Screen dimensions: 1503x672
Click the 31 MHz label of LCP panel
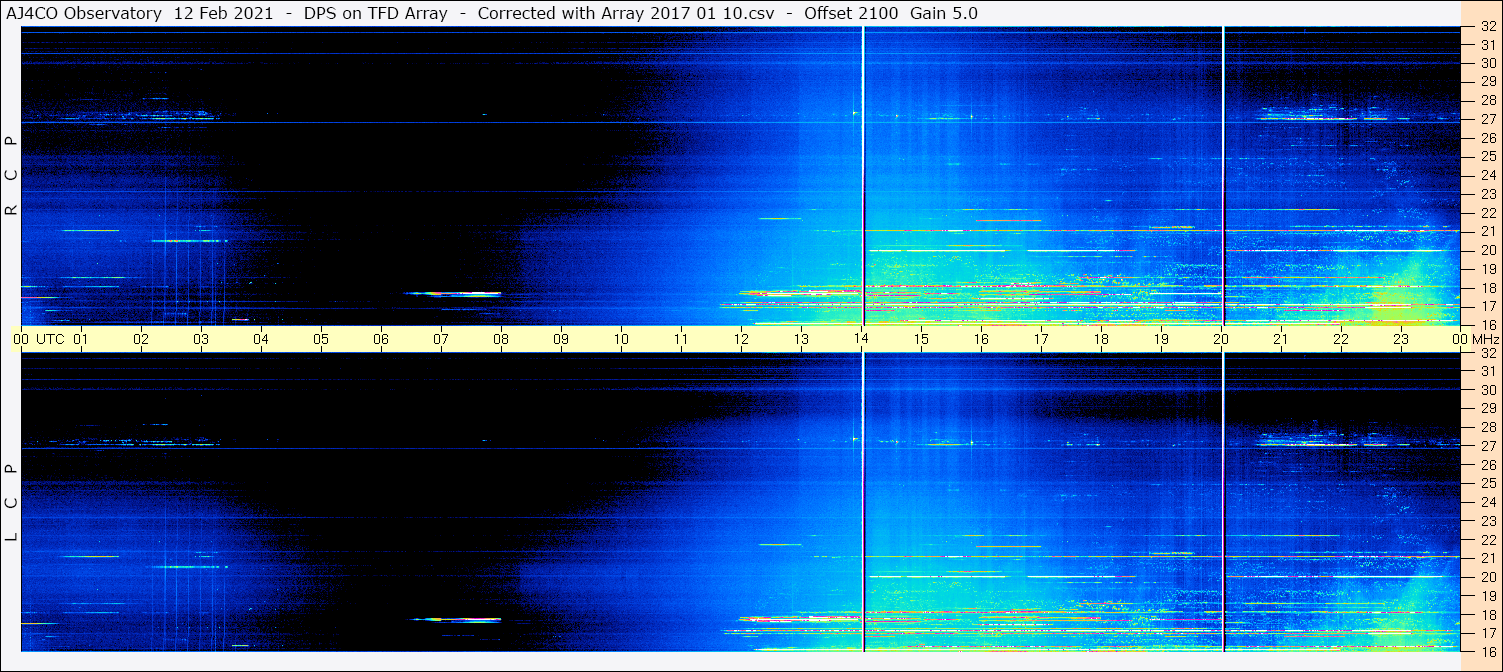click(x=1488, y=371)
